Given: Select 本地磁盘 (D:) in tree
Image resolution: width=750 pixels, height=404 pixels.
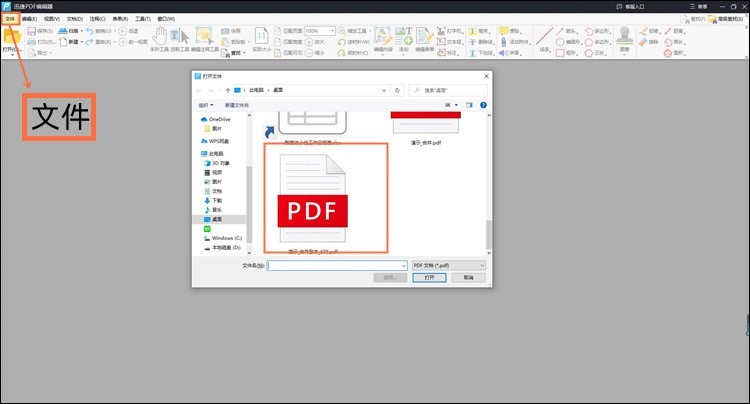Looking at the screenshot, I should 222,248.
